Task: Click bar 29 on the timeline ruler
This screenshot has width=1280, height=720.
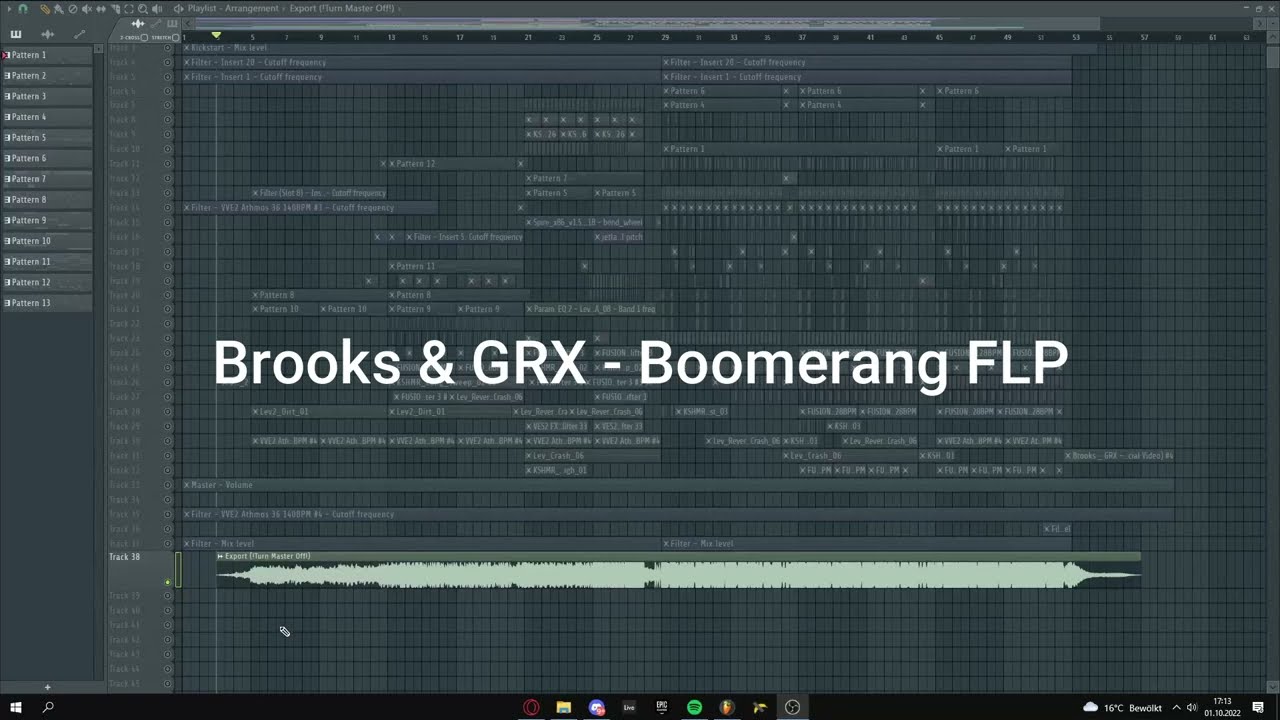Action: tap(665, 37)
